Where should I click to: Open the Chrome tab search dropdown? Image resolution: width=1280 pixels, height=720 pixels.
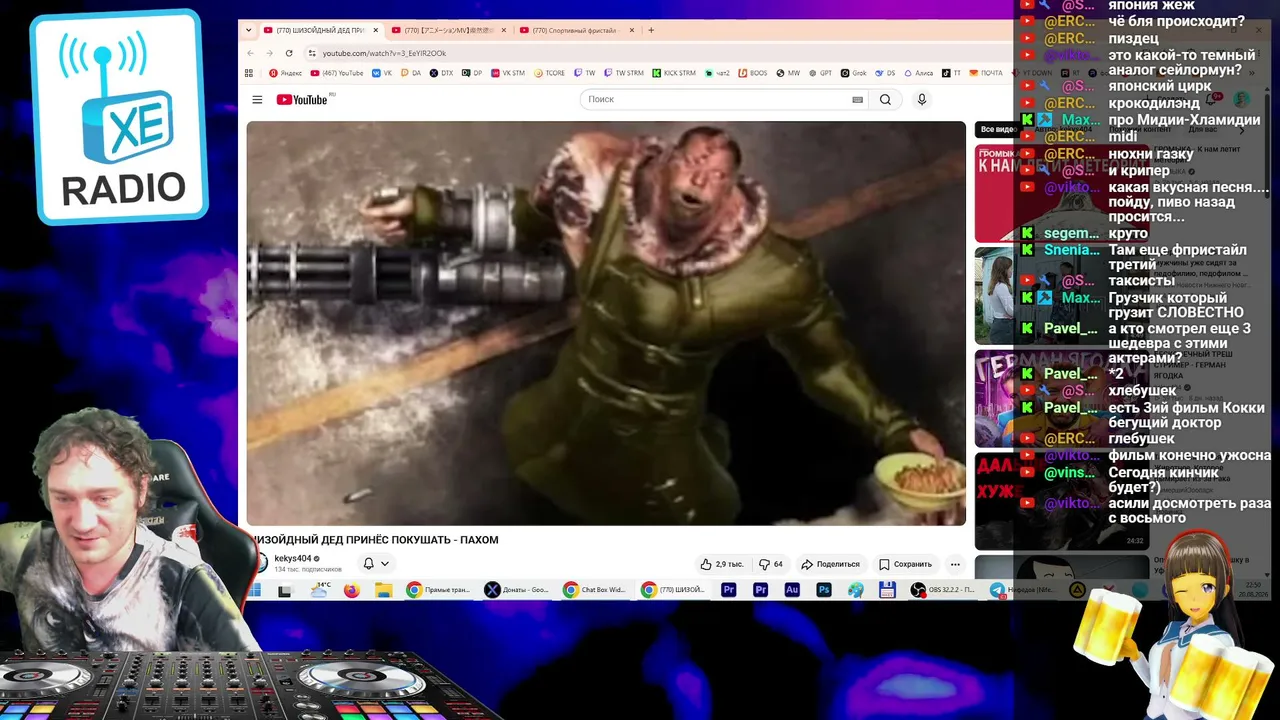[249, 30]
